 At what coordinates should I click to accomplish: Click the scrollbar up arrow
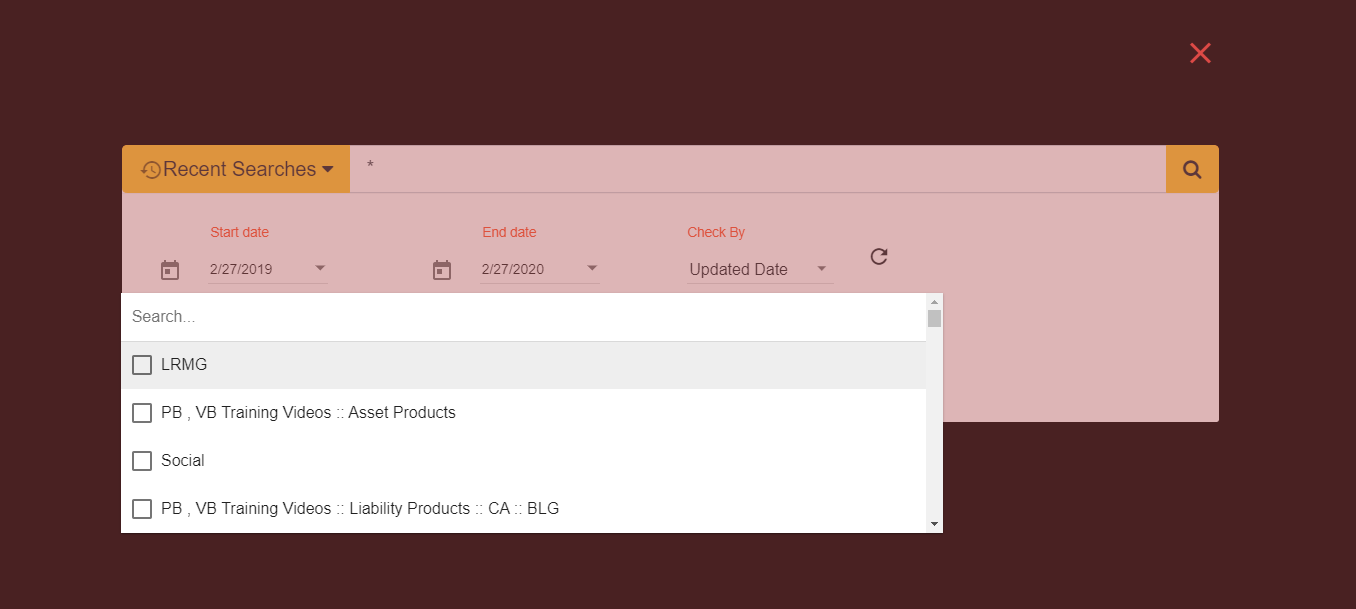(x=934, y=301)
